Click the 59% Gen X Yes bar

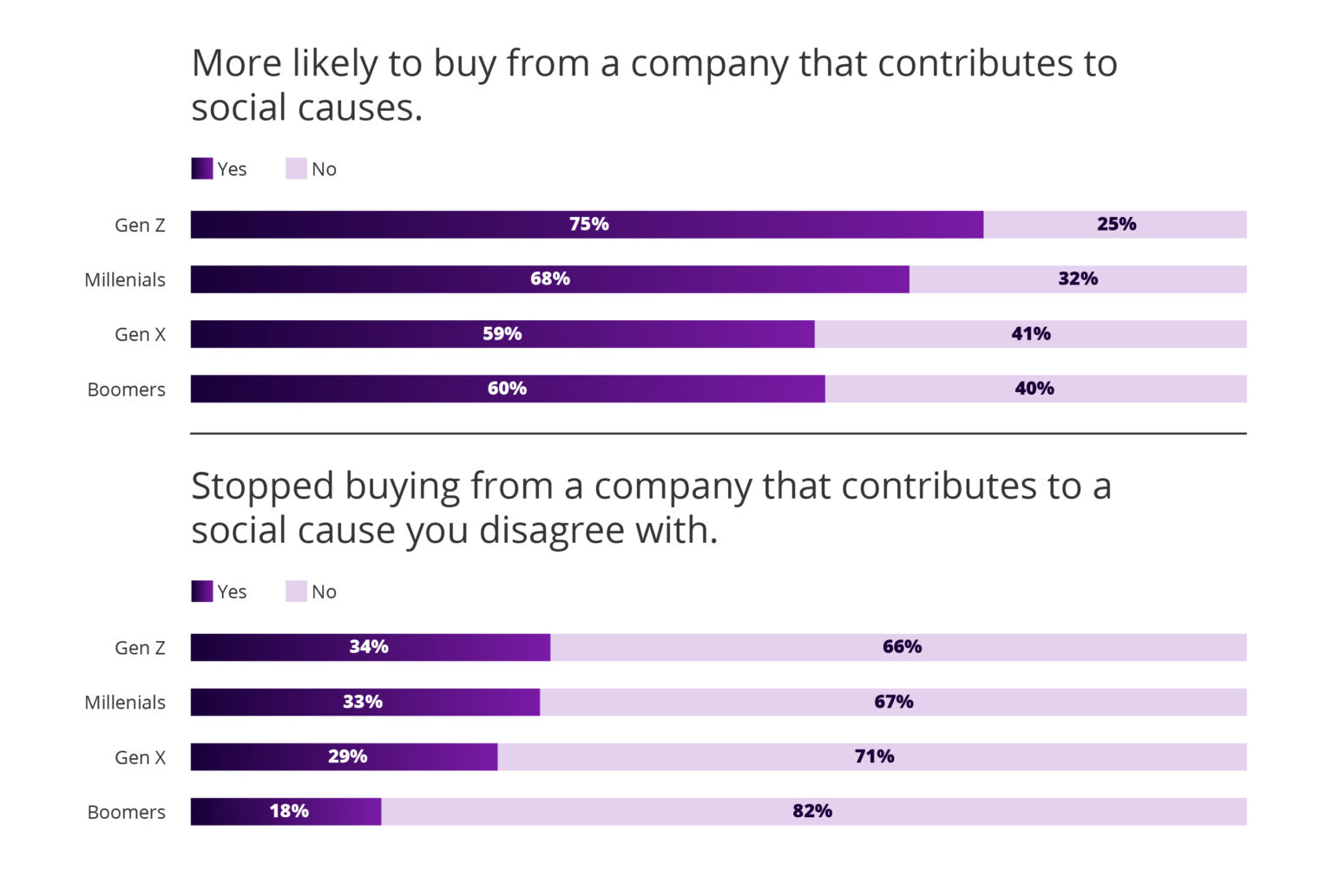click(502, 334)
